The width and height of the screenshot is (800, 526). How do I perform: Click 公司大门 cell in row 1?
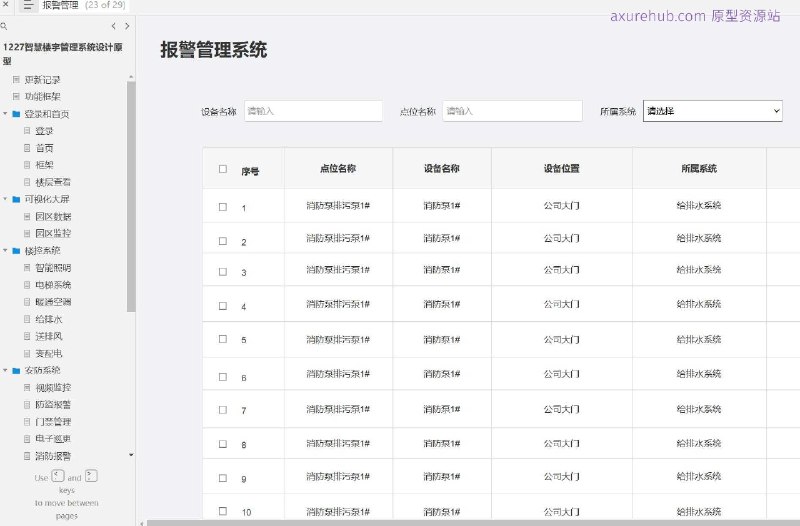coord(561,206)
